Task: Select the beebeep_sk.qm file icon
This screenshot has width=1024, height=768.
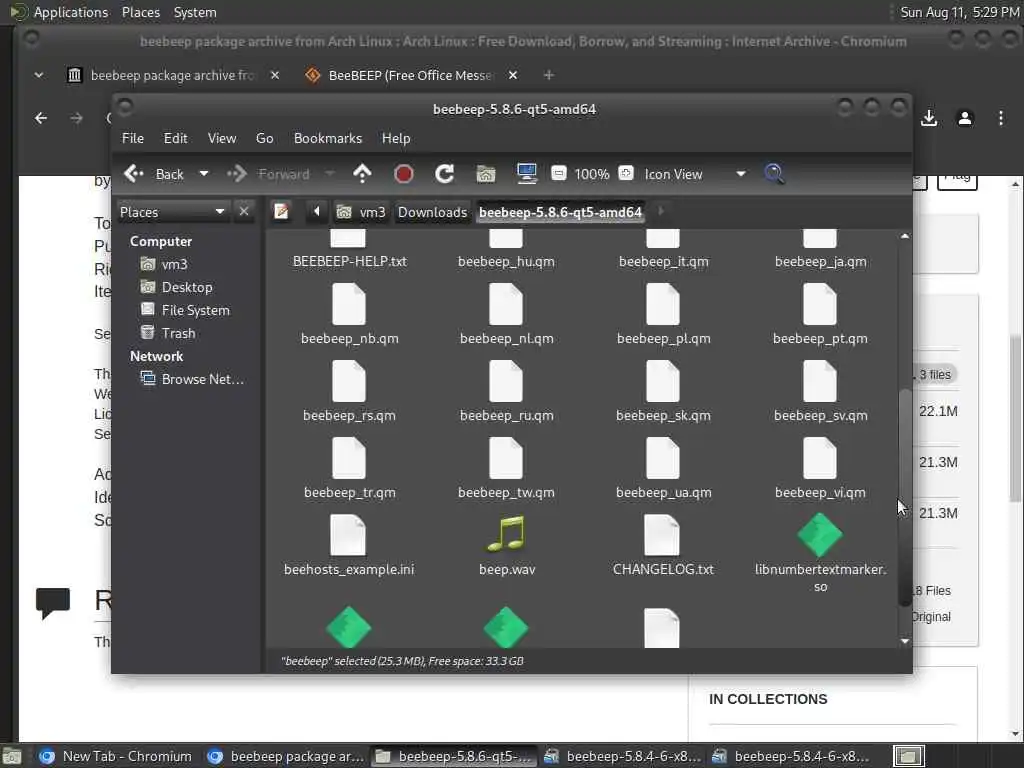Action: click(x=663, y=381)
